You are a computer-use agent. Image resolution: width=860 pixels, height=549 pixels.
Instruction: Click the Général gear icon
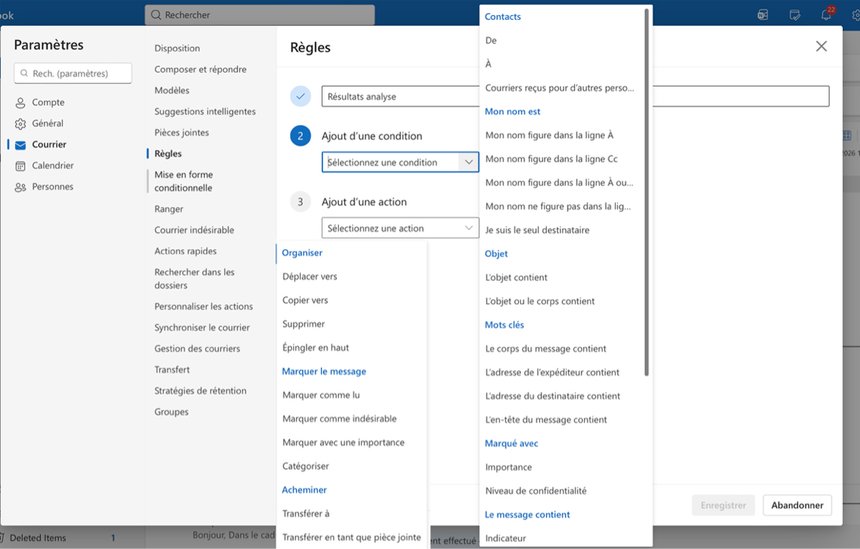coord(20,124)
